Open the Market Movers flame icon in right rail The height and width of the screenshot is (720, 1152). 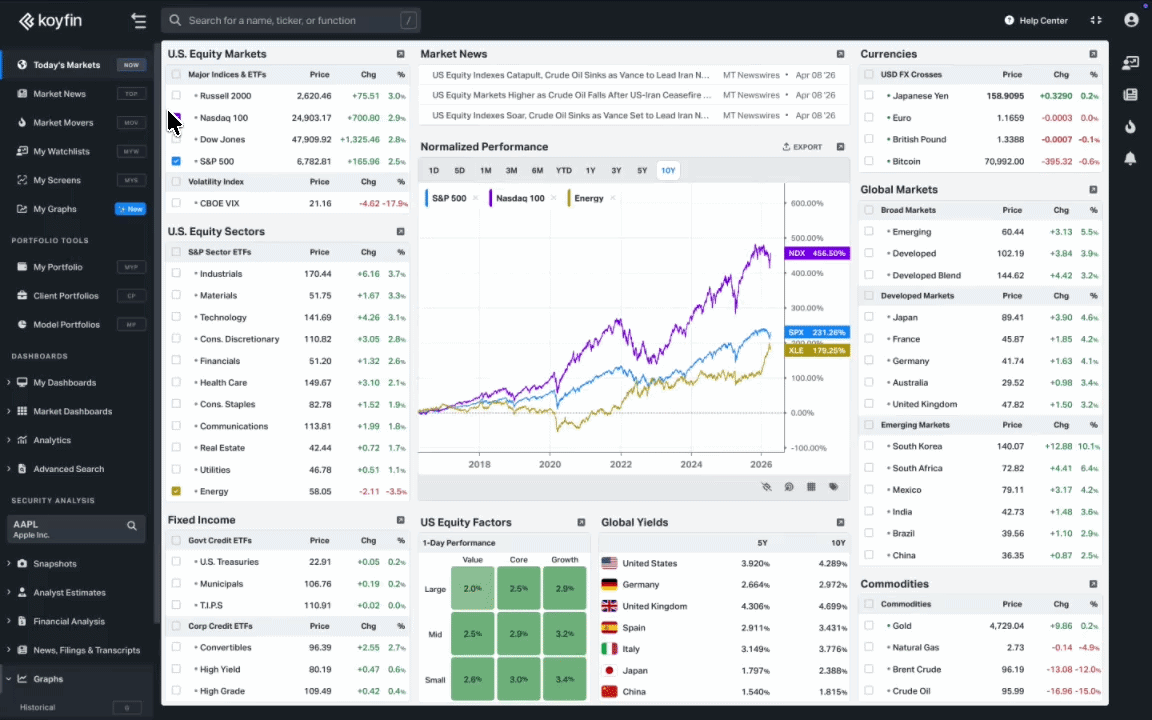[x=1130, y=126]
